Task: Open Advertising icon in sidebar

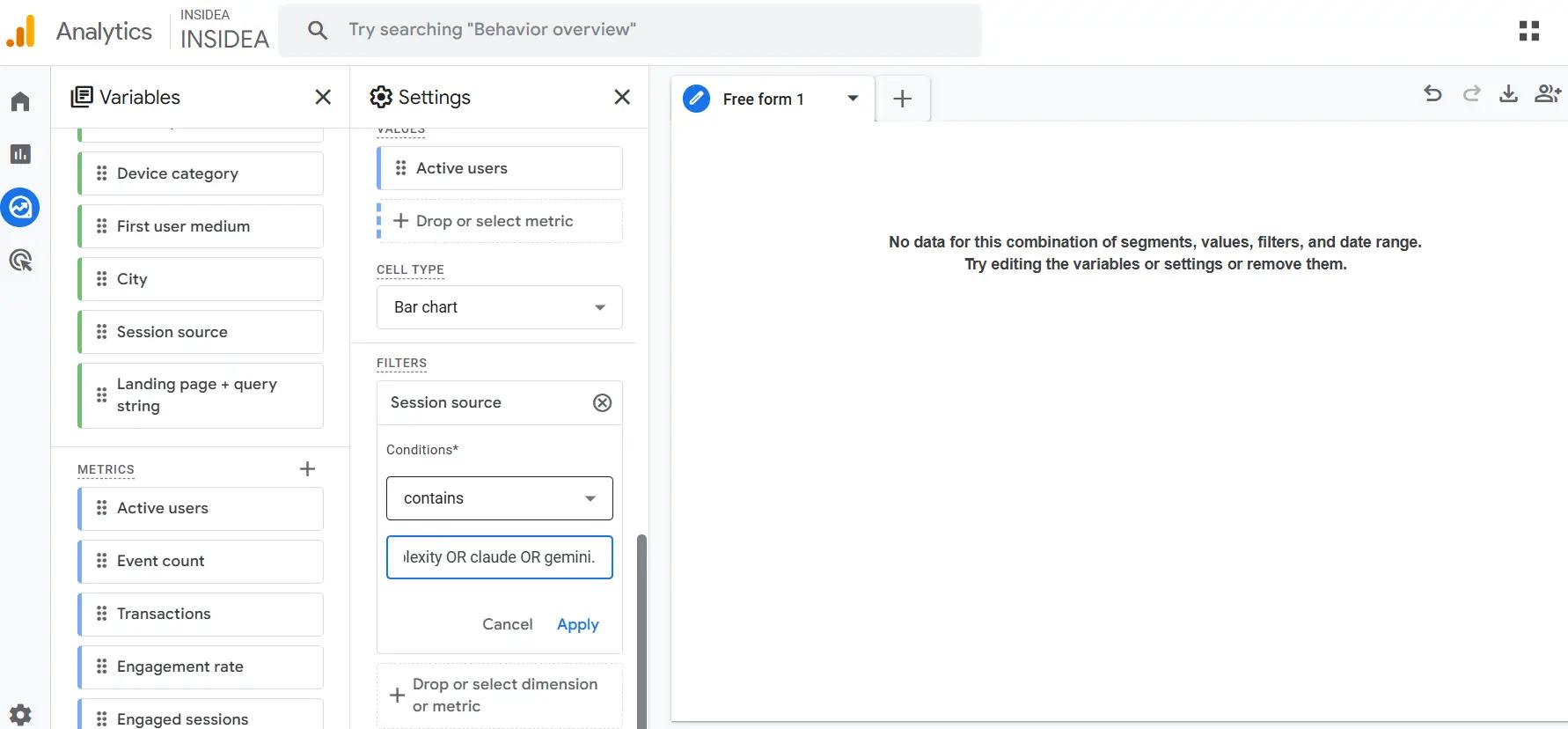Action: tap(20, 261)
